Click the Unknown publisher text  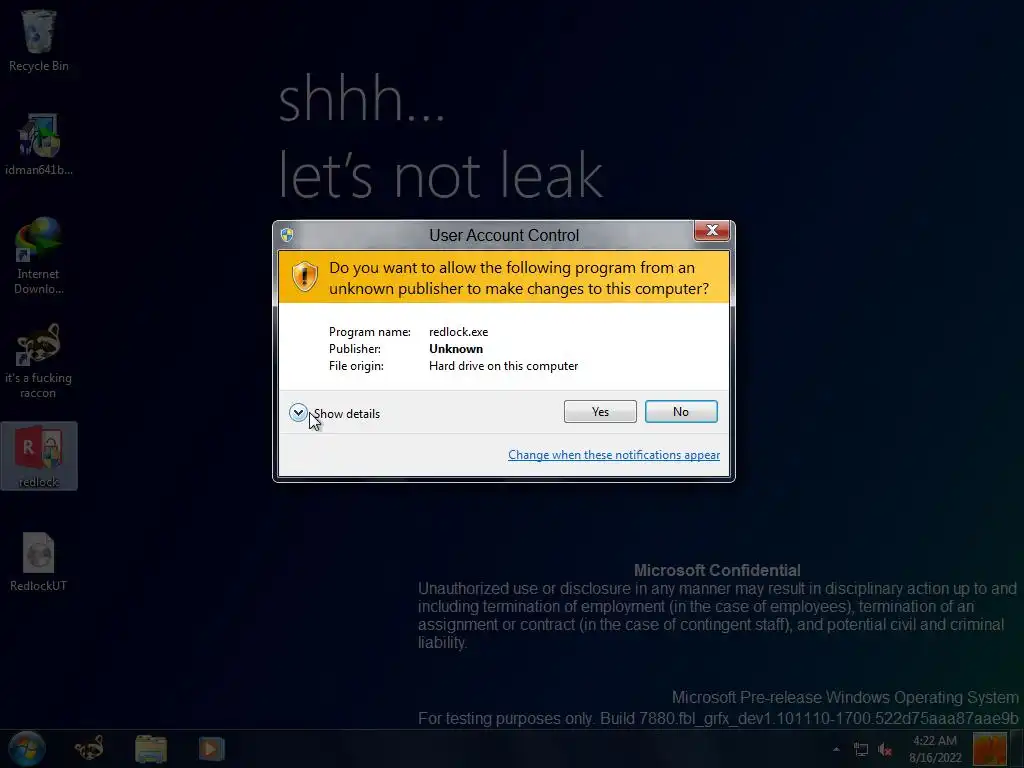[456, 349]
